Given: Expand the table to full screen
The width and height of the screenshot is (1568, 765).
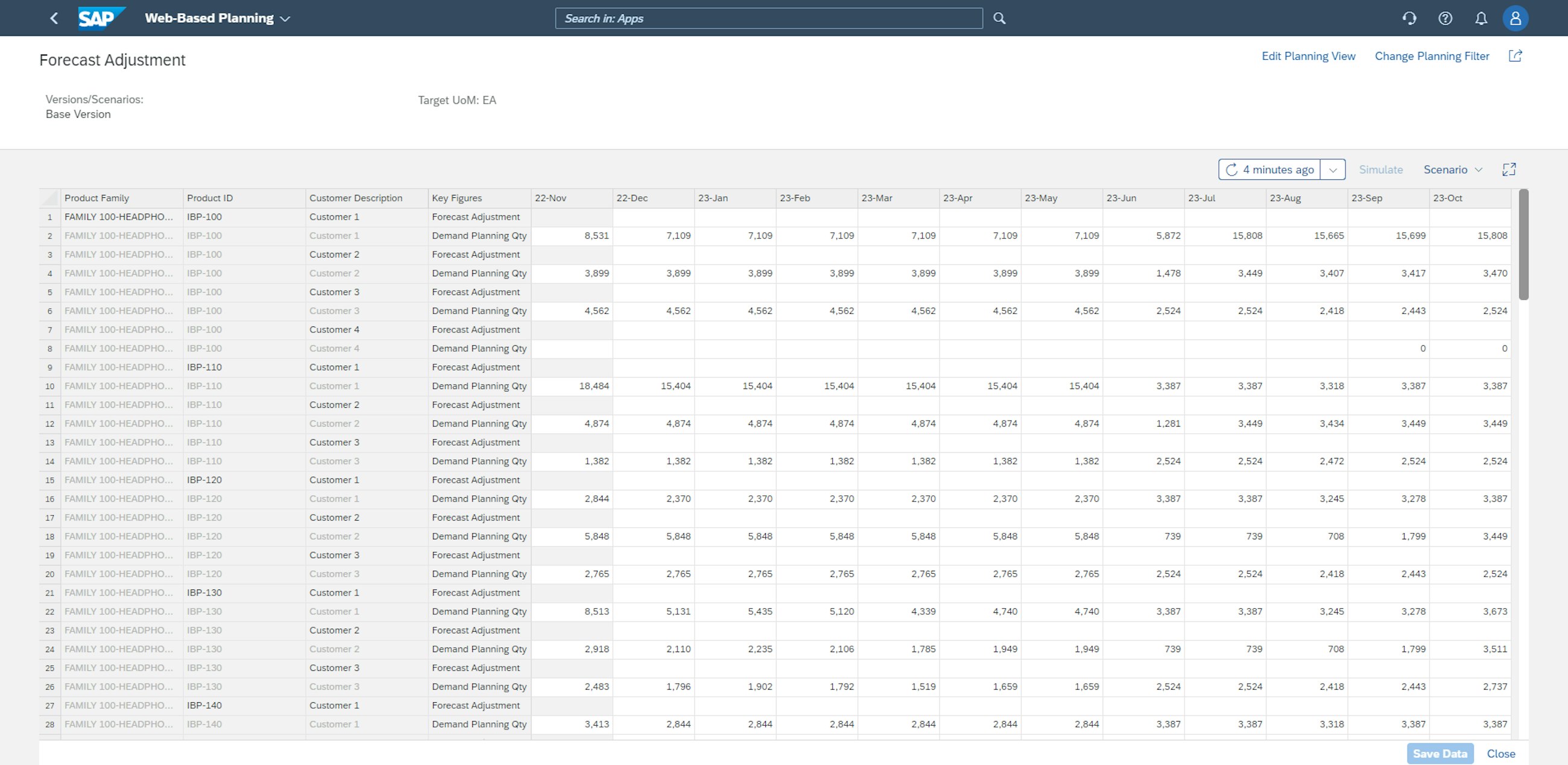Looking at the screenshot, I should click(x=1510, y=170).
